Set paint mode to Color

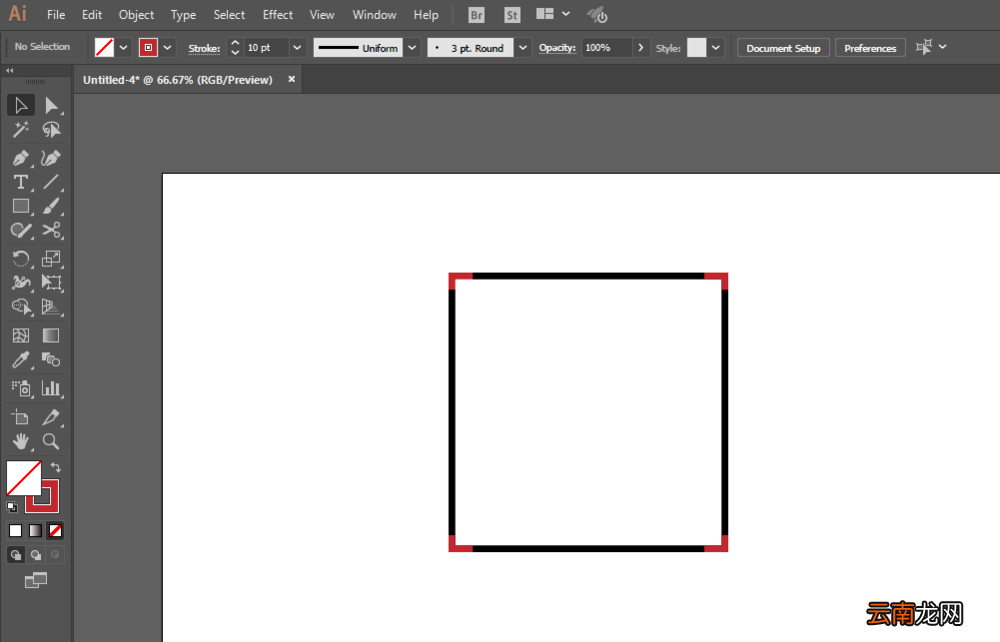(15, 530)
